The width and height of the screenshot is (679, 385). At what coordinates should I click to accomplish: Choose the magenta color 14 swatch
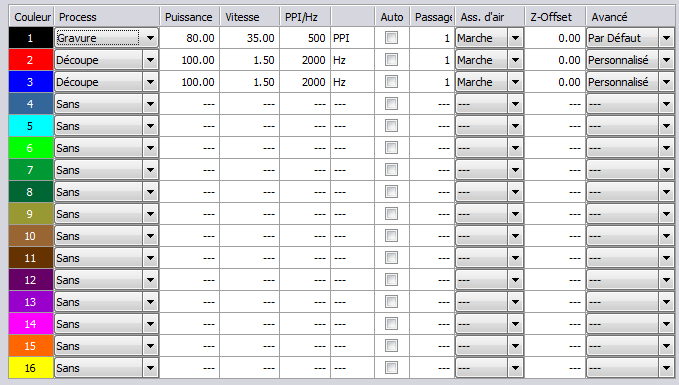[31, 324]
